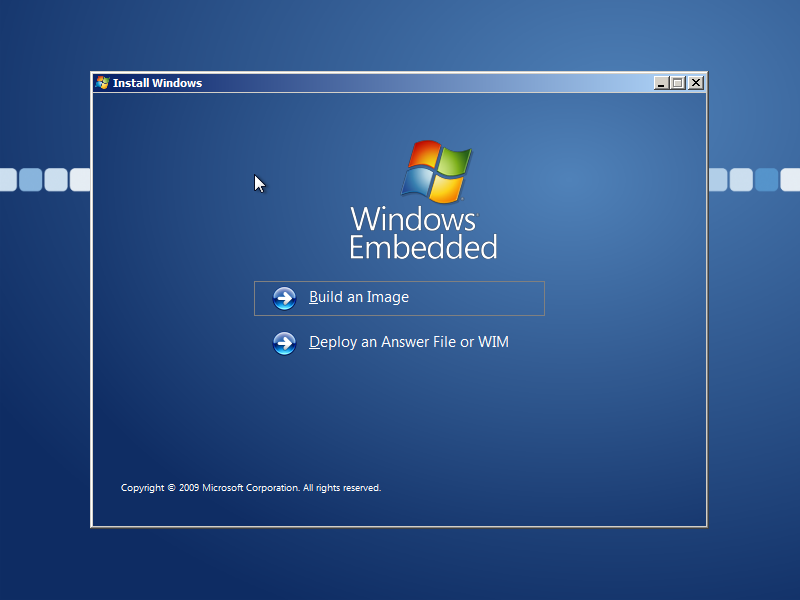Click pale square between blue square and left border square
This screenshot has height=600, width=800.
tap(56, 180)
